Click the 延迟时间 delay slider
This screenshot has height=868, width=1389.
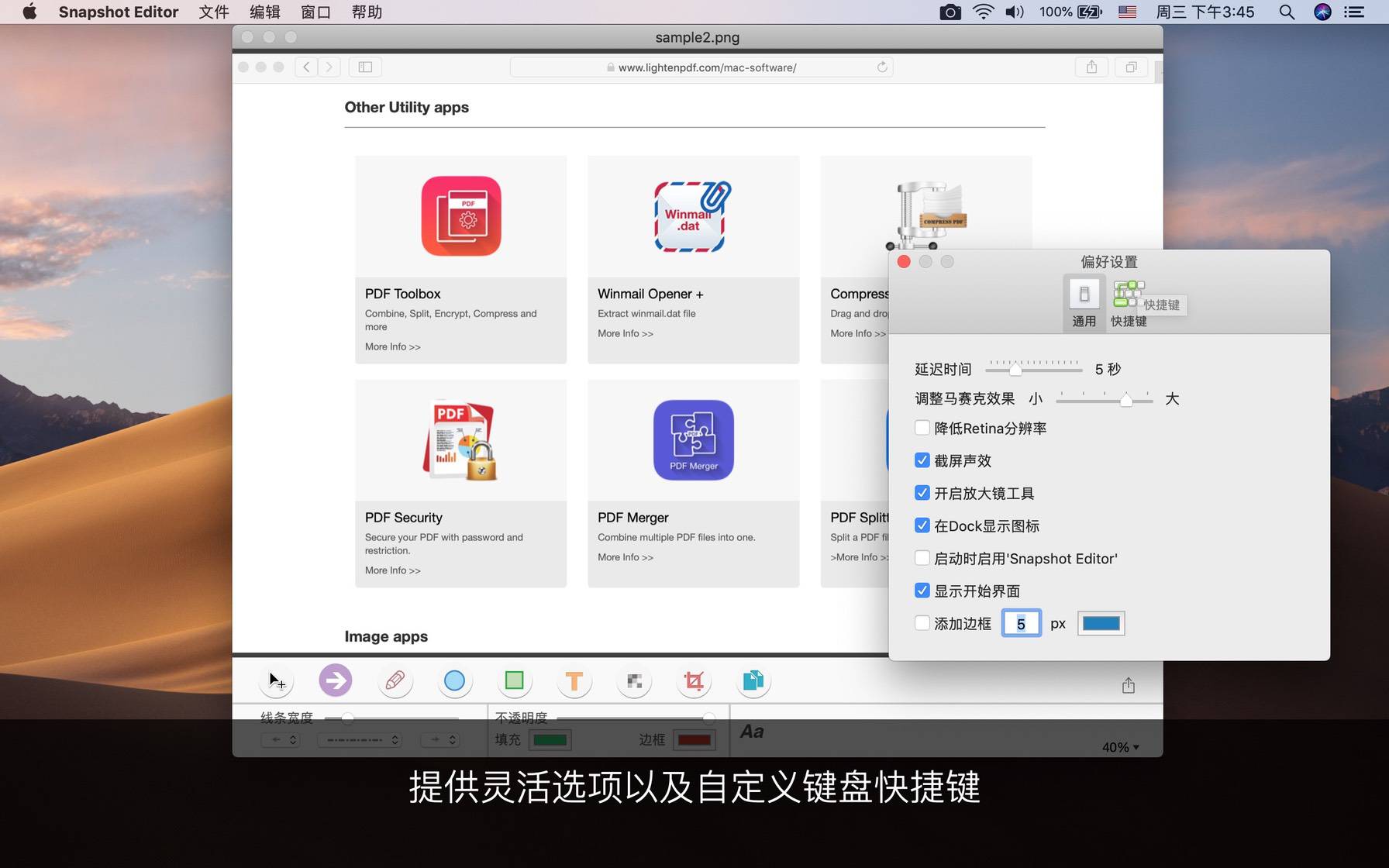1034,368
